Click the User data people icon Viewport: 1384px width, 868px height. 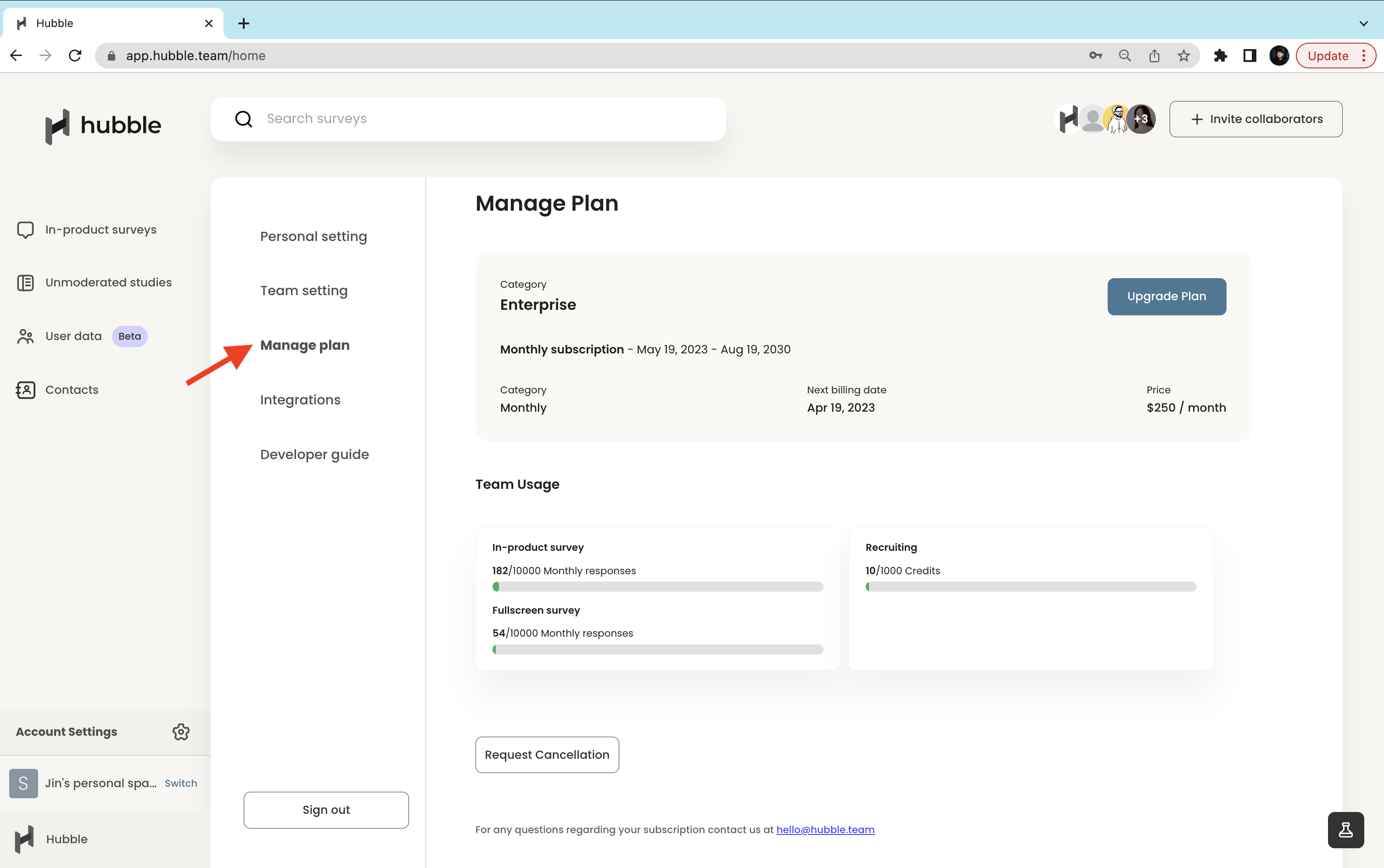pyautogui.click(x=25, y=336)
